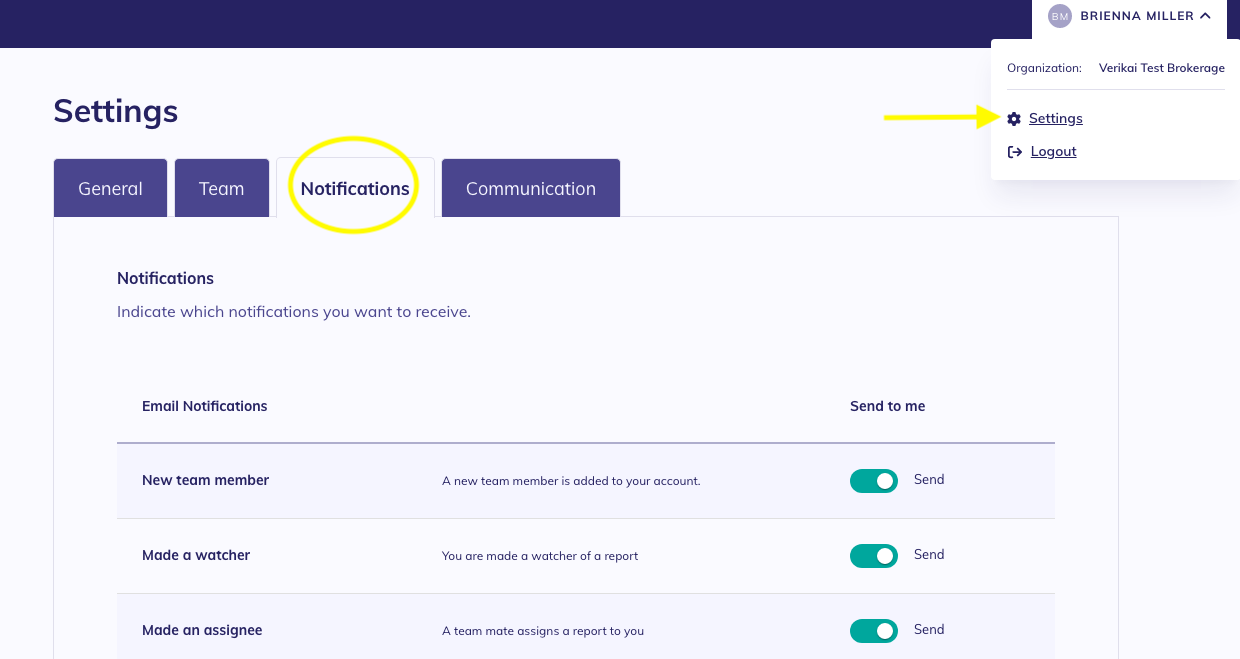1240x659 pixels.
Task: Click the Made an assignee row description
Action: pos(543,631)
